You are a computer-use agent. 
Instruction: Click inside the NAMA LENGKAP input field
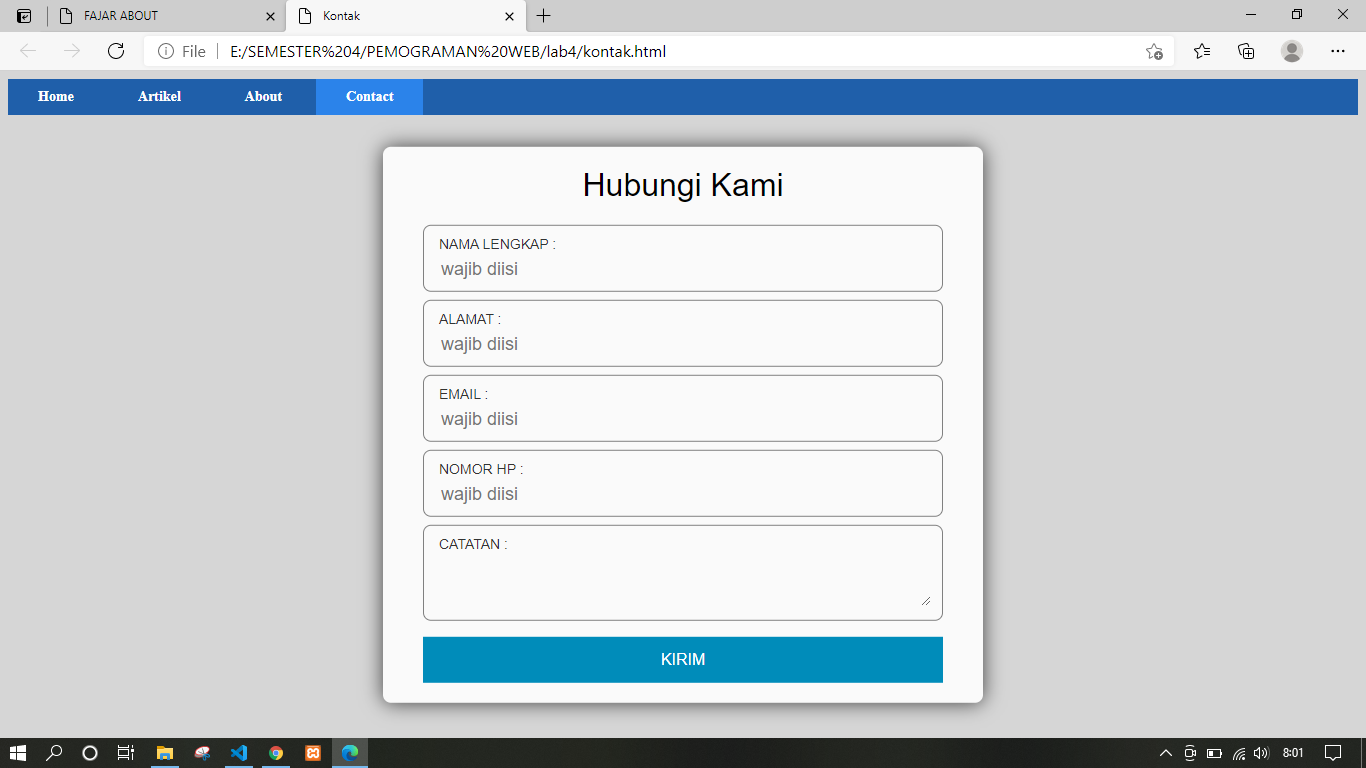pos(683,268)
